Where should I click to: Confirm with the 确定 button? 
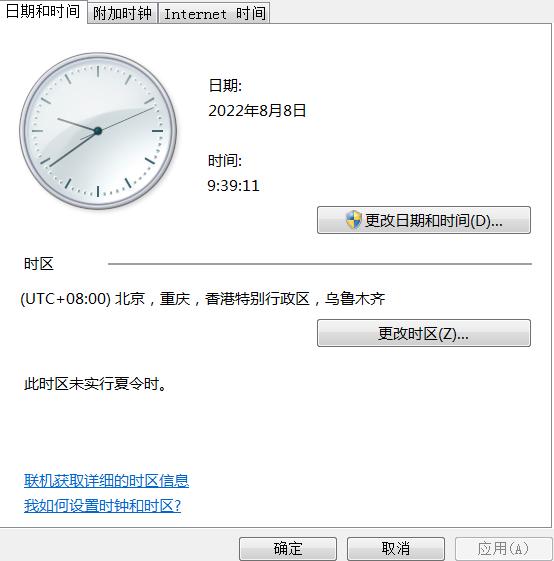(288, 548)
